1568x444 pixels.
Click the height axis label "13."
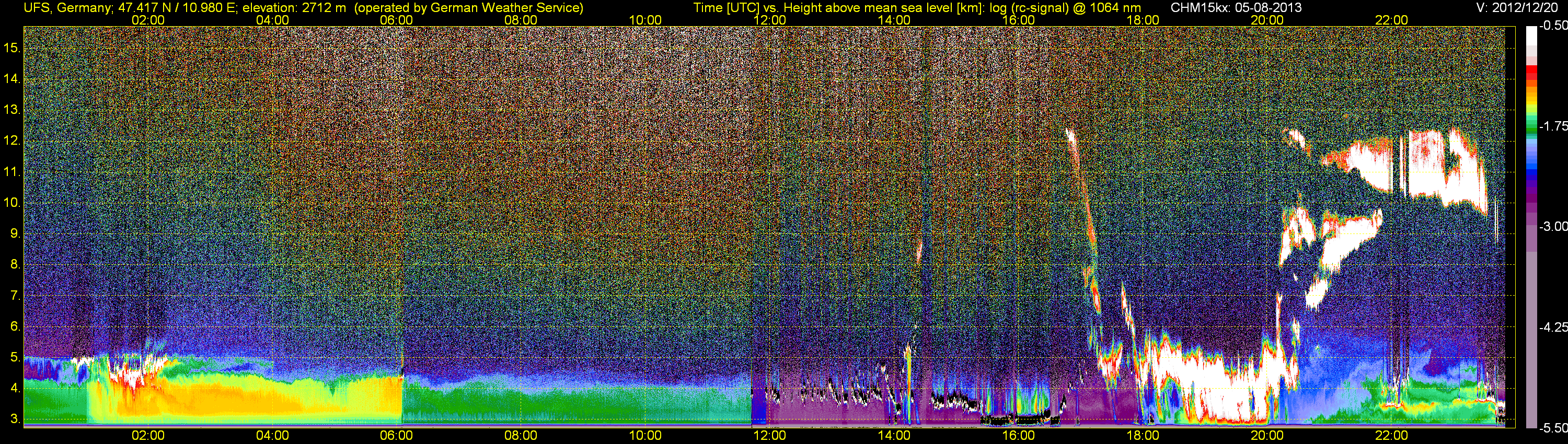pyautogui.click(x=12, y=110)
